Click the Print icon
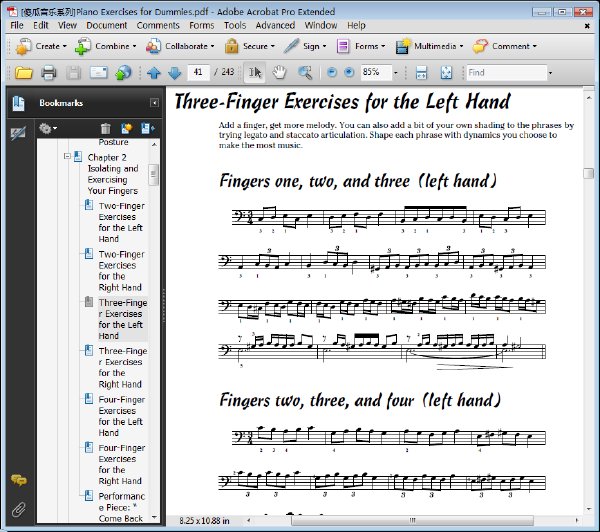 coord(49,72)
